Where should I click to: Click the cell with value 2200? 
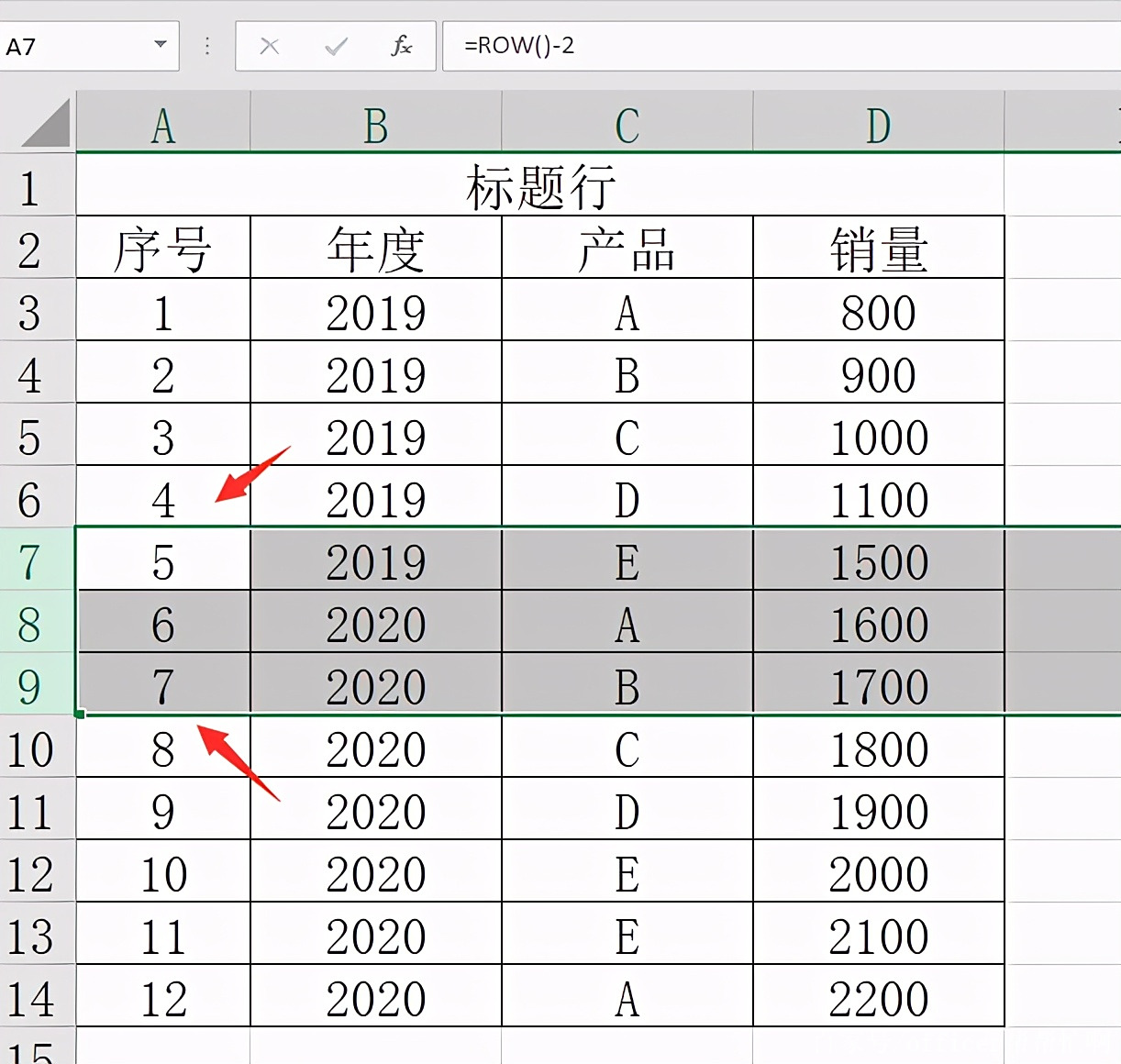878,998
